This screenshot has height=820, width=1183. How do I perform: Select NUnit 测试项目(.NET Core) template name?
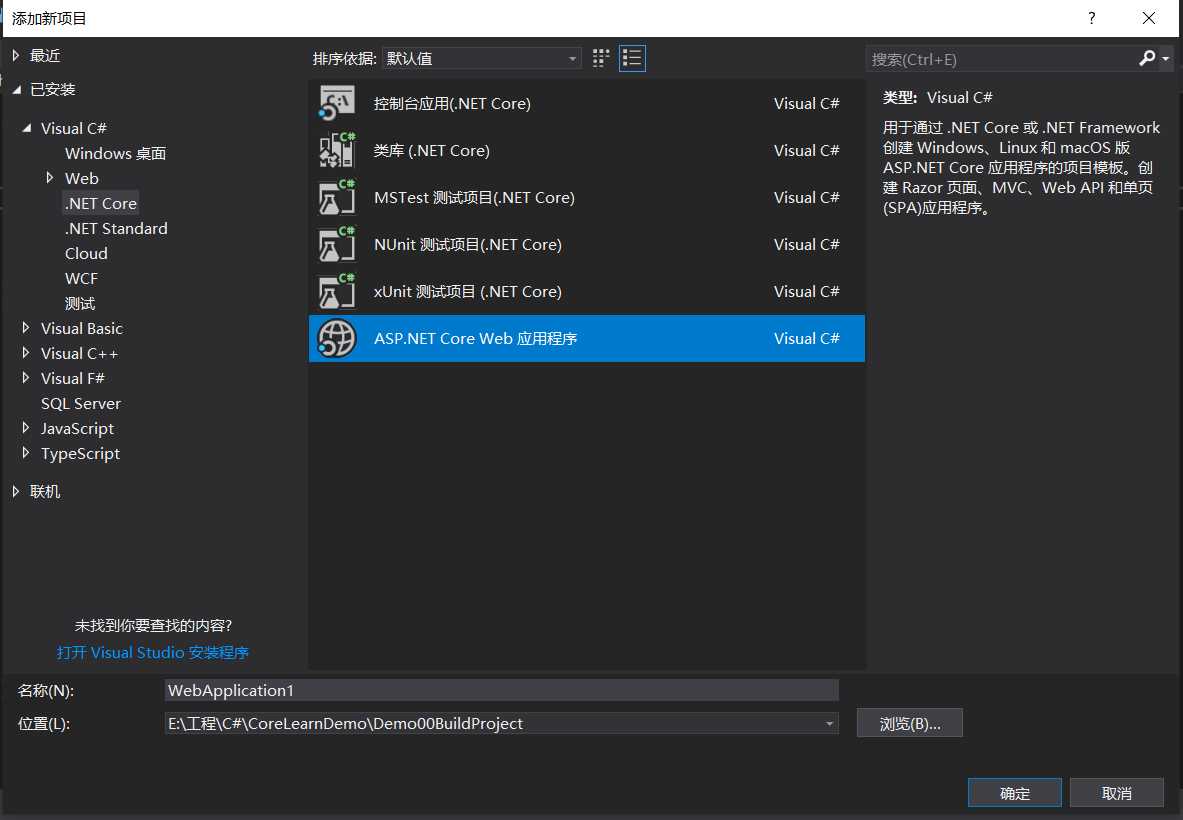pos(468,244)
